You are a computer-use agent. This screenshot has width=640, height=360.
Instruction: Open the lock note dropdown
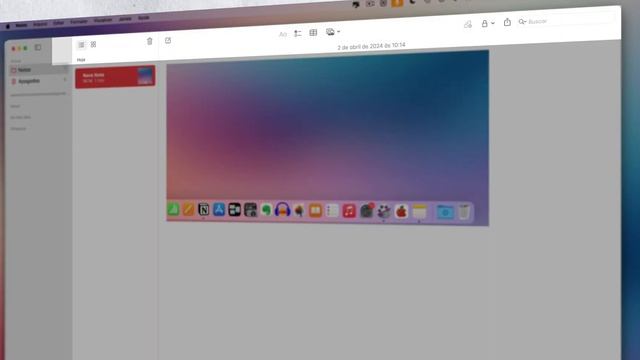point(487,24)
